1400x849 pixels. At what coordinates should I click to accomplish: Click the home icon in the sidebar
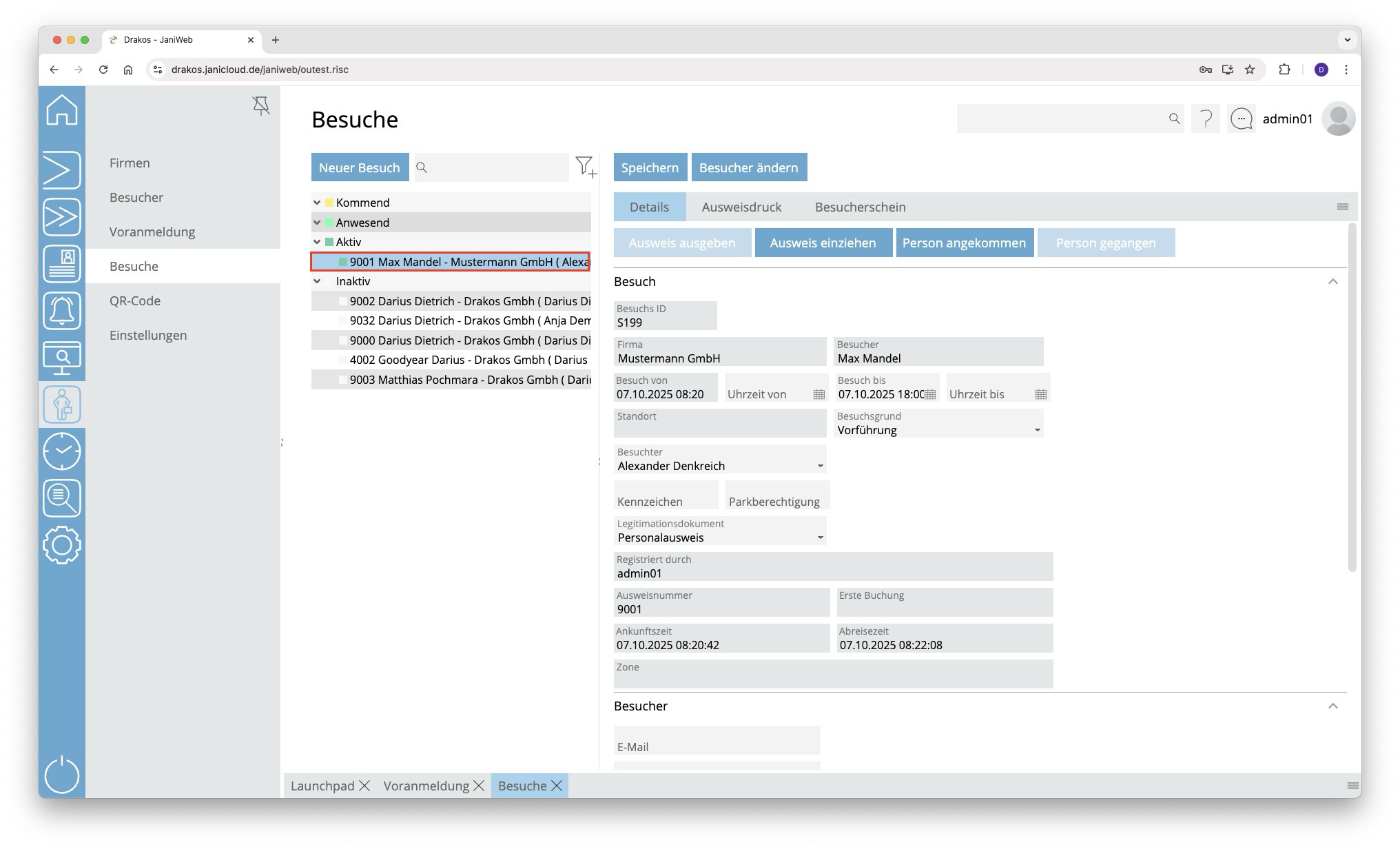[62, 110]
